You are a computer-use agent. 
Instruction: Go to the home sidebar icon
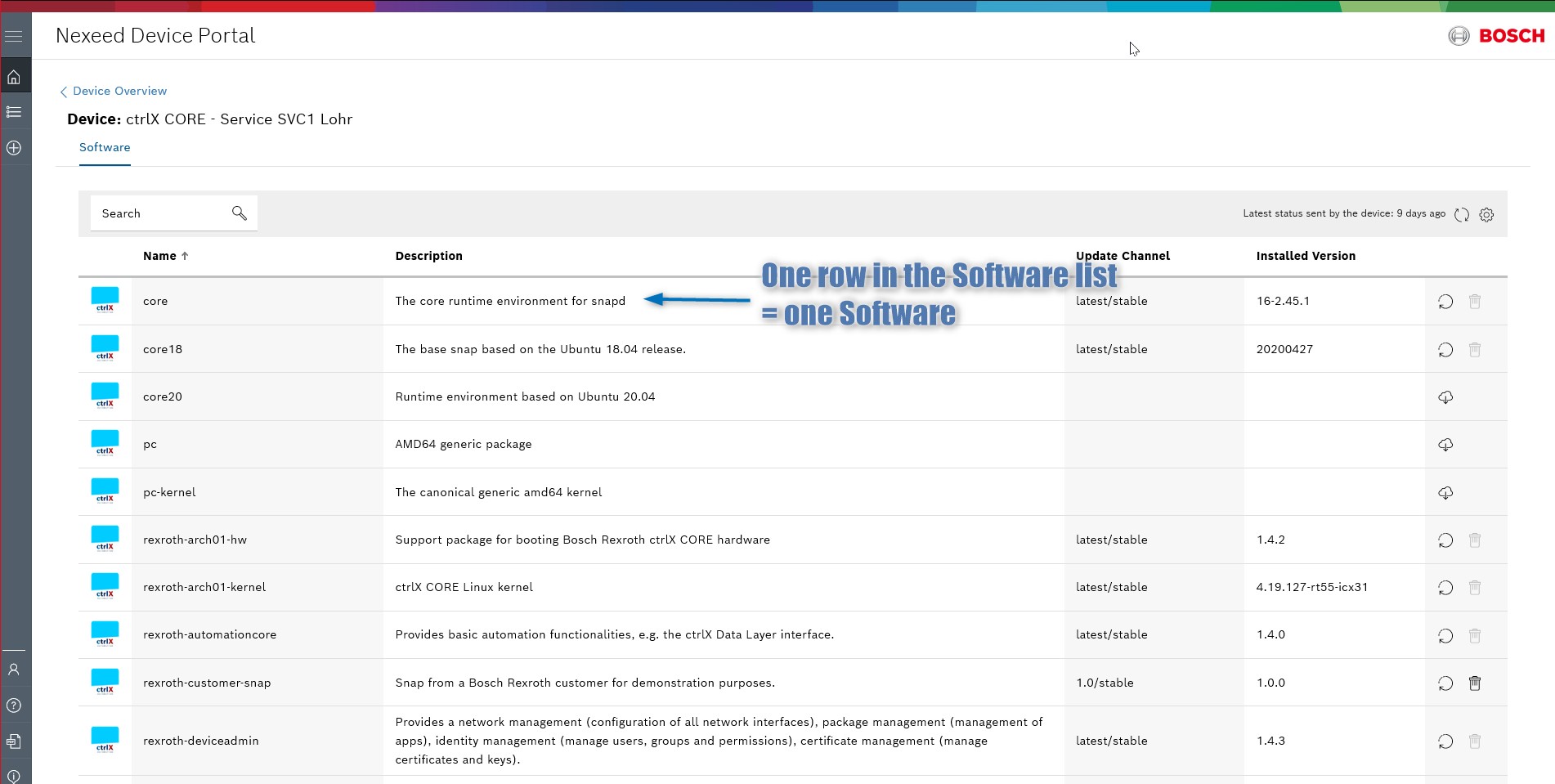[x=14, y=78]
